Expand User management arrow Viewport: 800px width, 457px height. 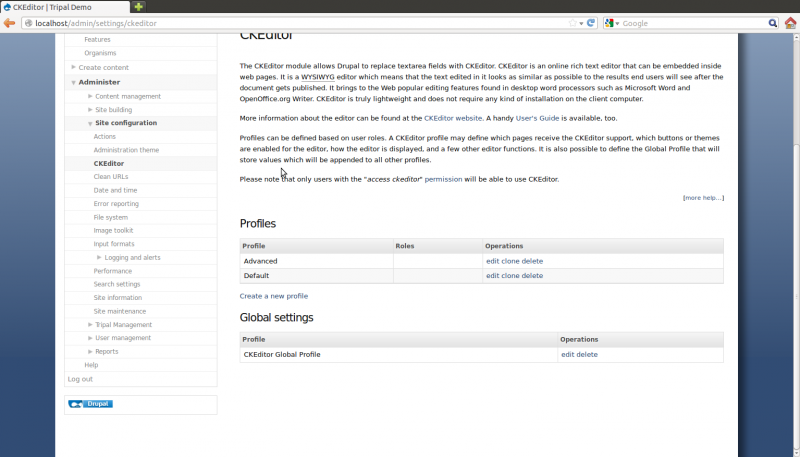coord(90,338)
